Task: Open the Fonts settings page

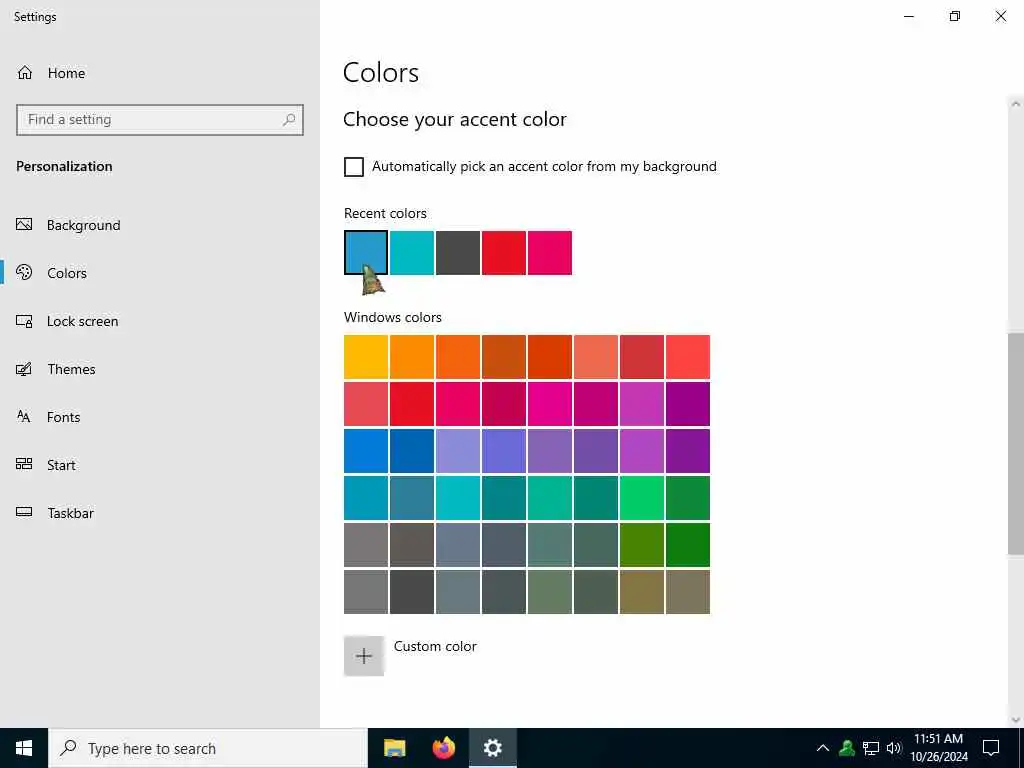Action: click(x=63, y=417)
